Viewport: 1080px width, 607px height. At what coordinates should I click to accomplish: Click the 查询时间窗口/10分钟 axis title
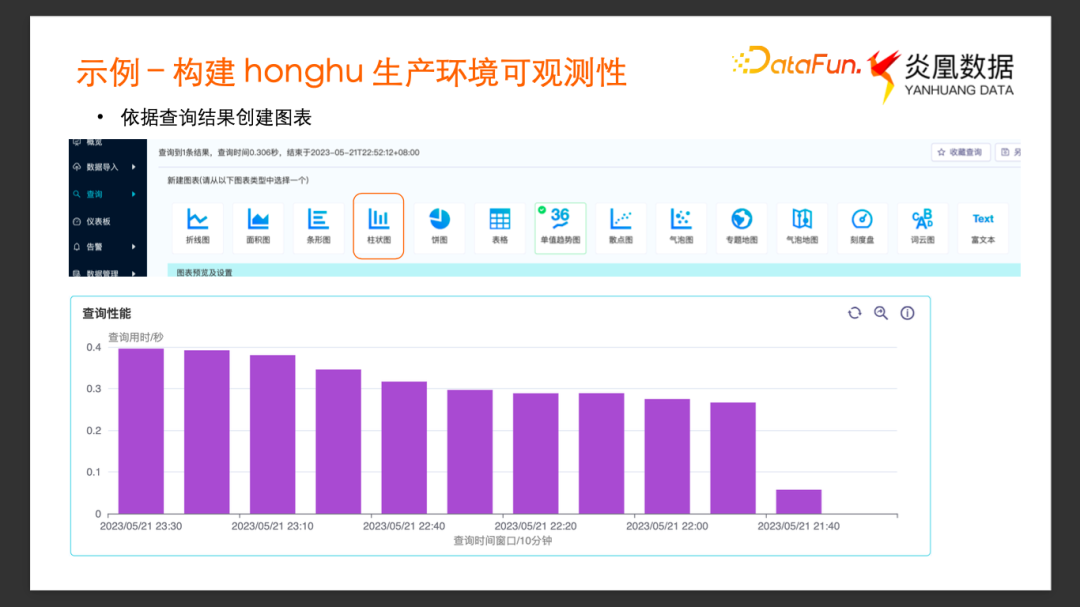pyautogui.click(x=503, y=541)
